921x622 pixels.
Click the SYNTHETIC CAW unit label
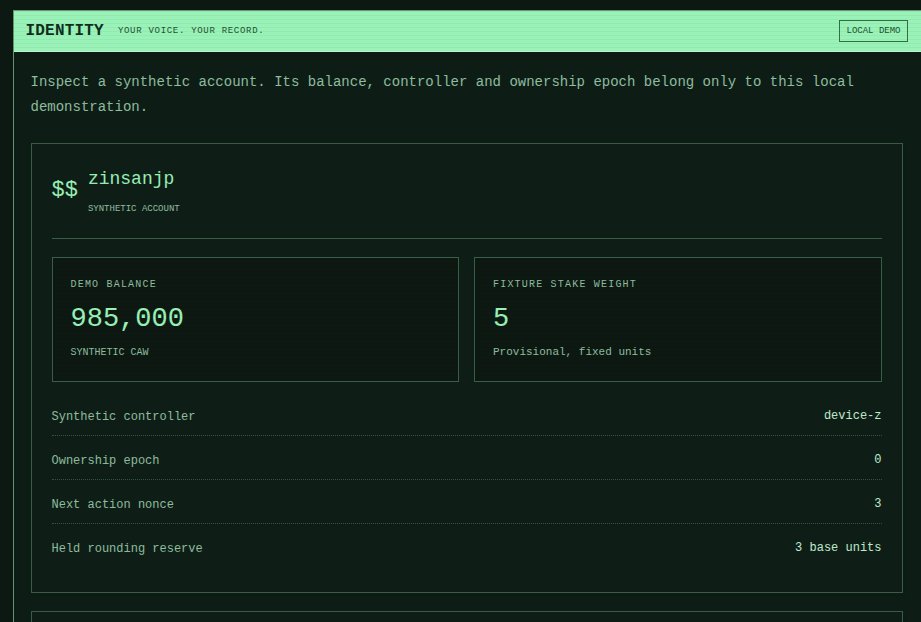tap(110, 351)
